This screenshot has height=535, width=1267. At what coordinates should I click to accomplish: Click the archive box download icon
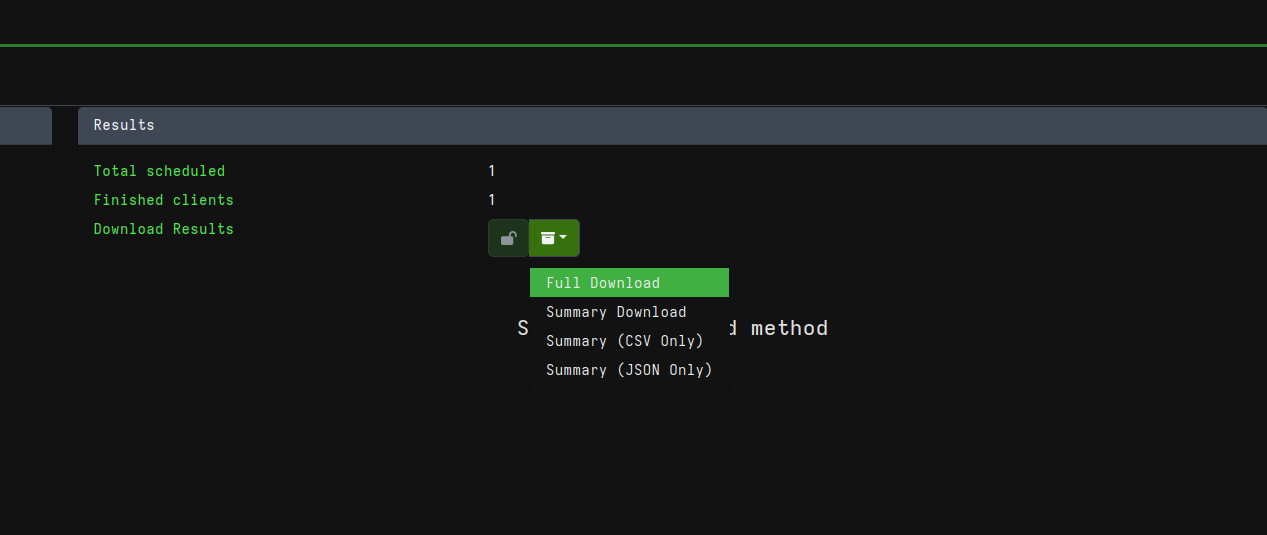pyautogui.click(x=547, y=238)
